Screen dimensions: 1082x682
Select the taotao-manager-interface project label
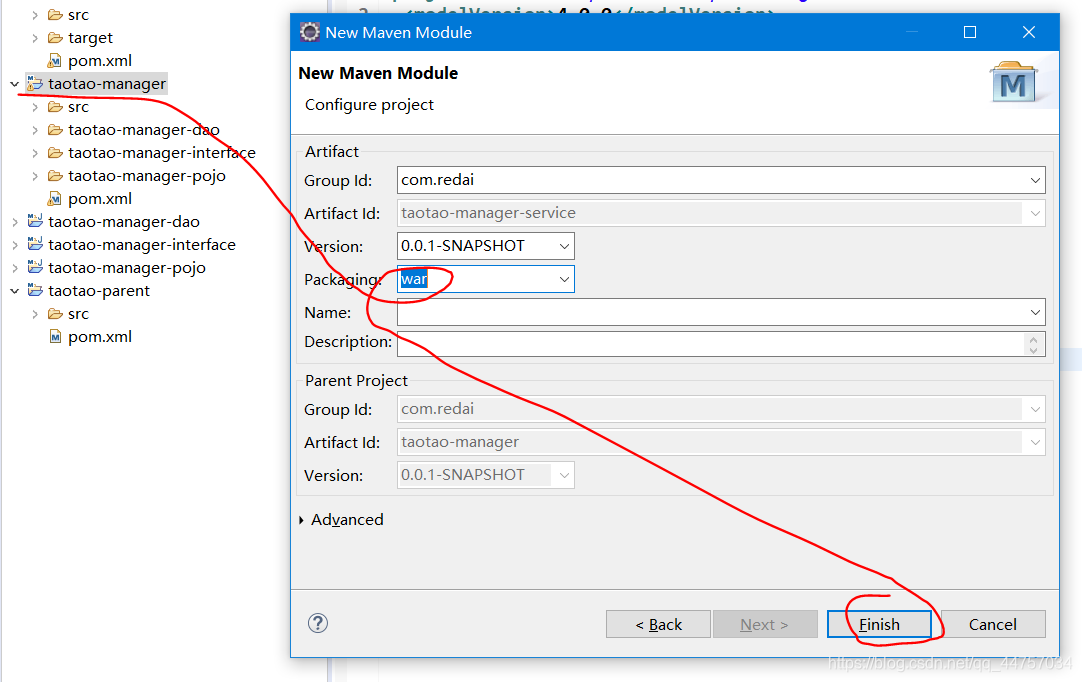[x=142, y=244]
